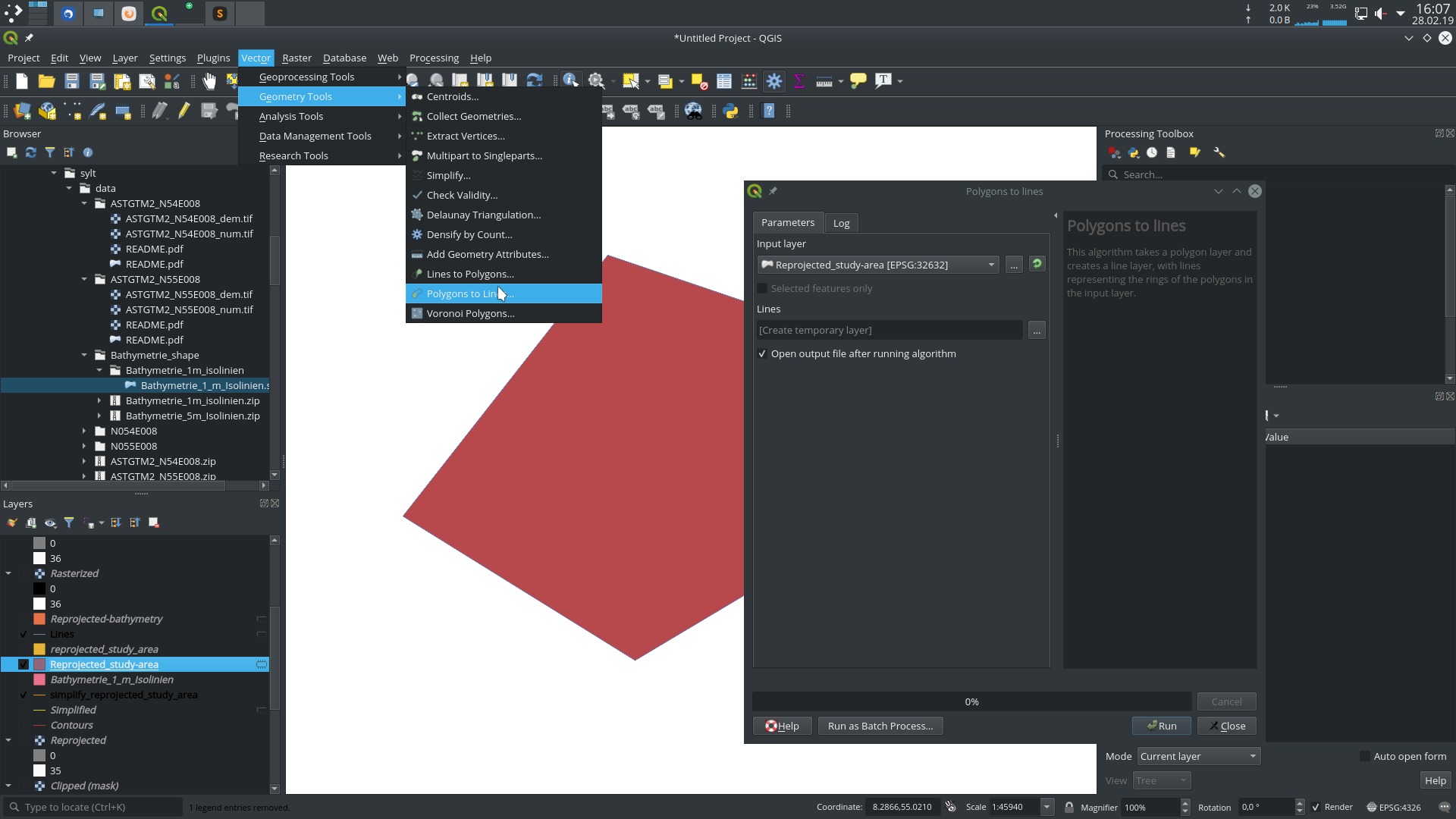This screenshot has width=1456, height=819.
Task: Enable Open output file after running algorithm
Action: pos(762,353)
